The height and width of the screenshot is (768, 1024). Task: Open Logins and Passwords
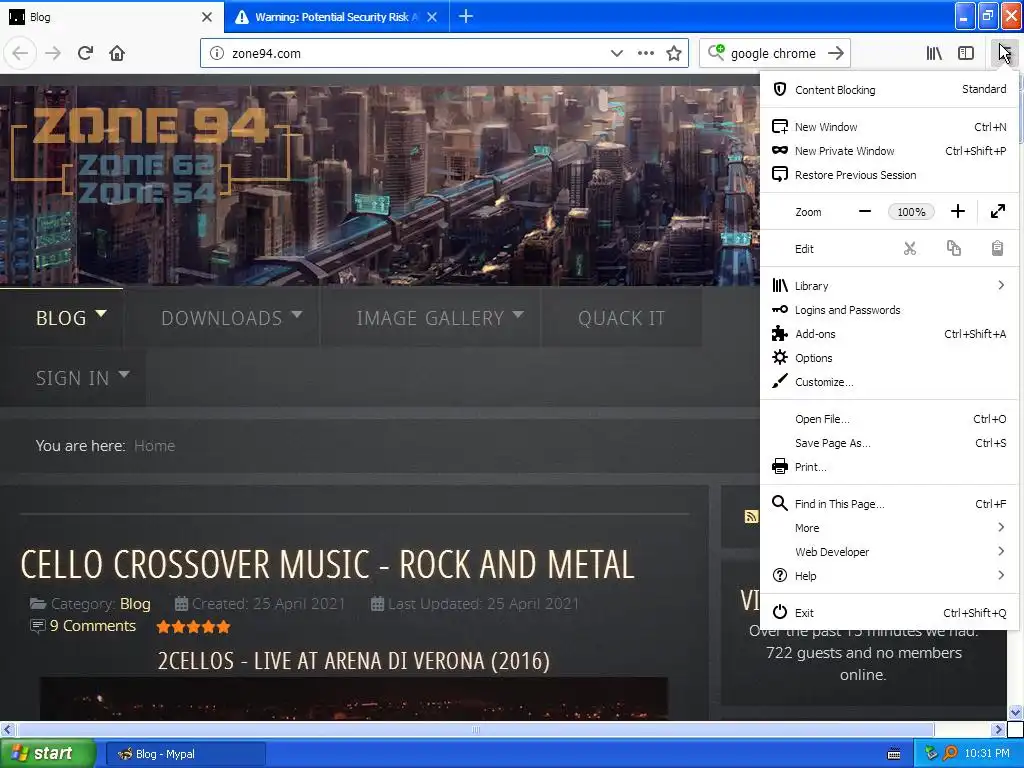(889, 310)
